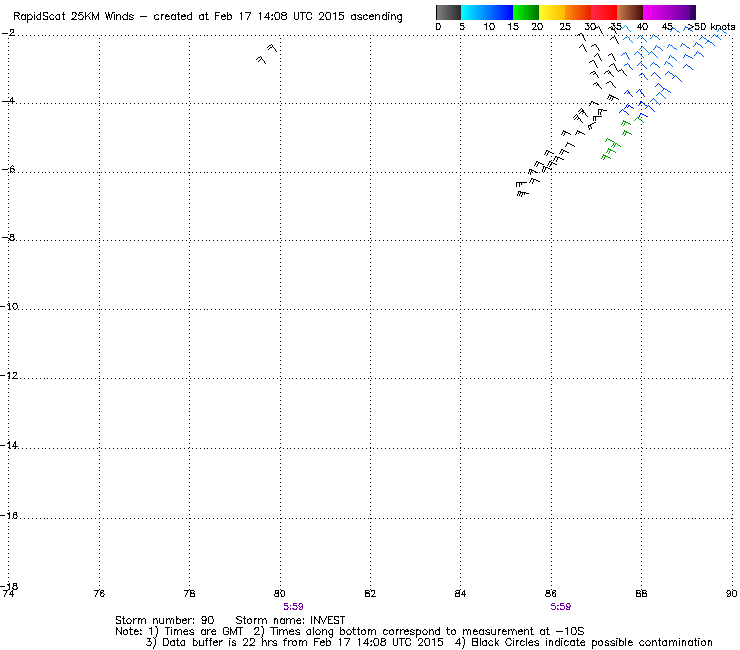
Task: Click the purple 5:59 time under longitude 80
Action: (x=293, y=607)
